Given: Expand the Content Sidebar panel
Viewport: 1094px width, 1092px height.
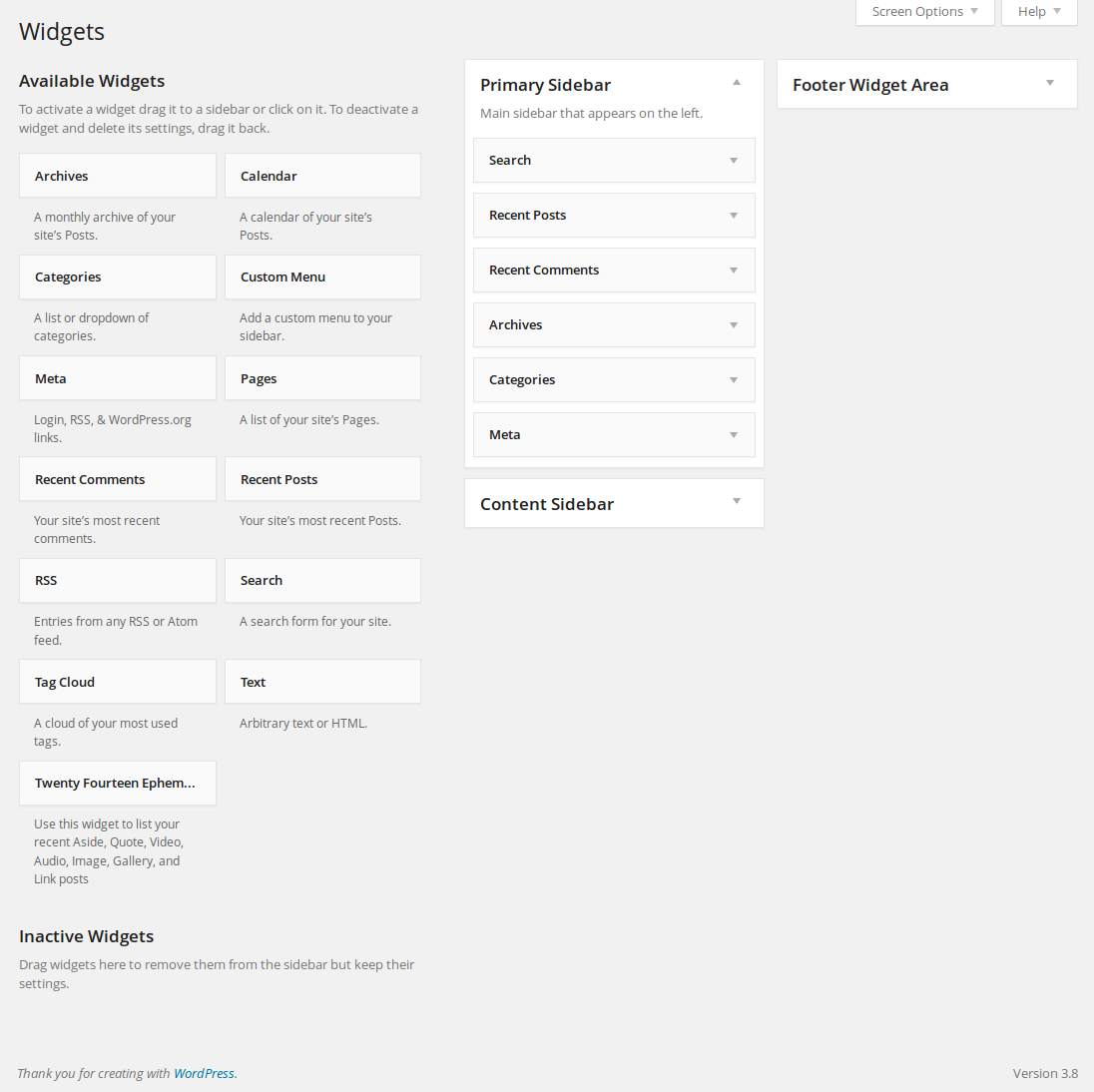Looking at the screenshot, I should (737, 502).
